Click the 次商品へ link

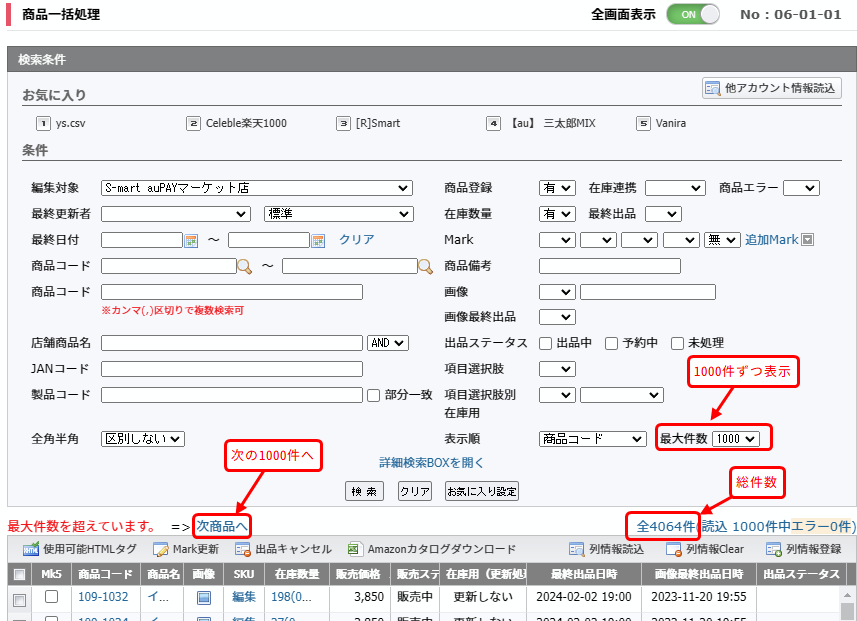coord(222,526)
